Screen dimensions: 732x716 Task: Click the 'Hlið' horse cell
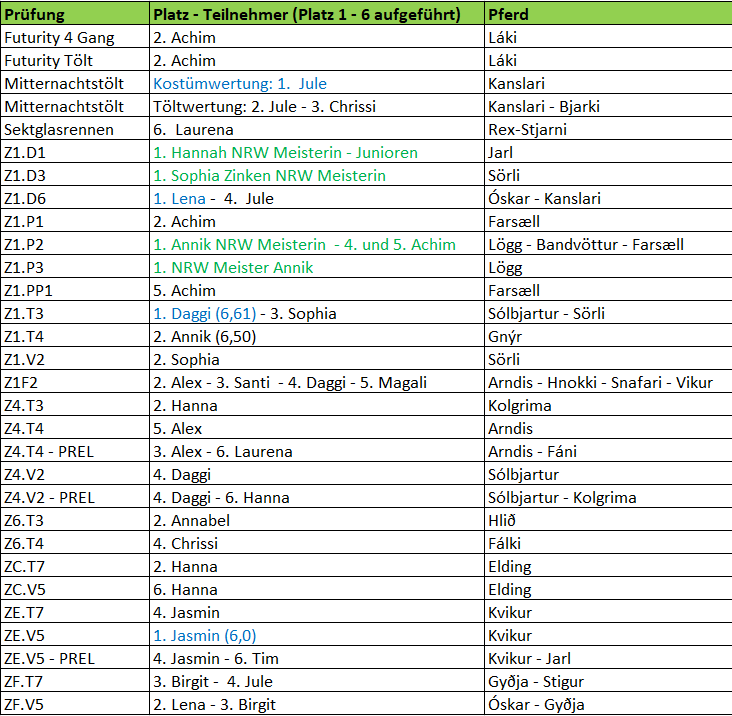[608, 519]
